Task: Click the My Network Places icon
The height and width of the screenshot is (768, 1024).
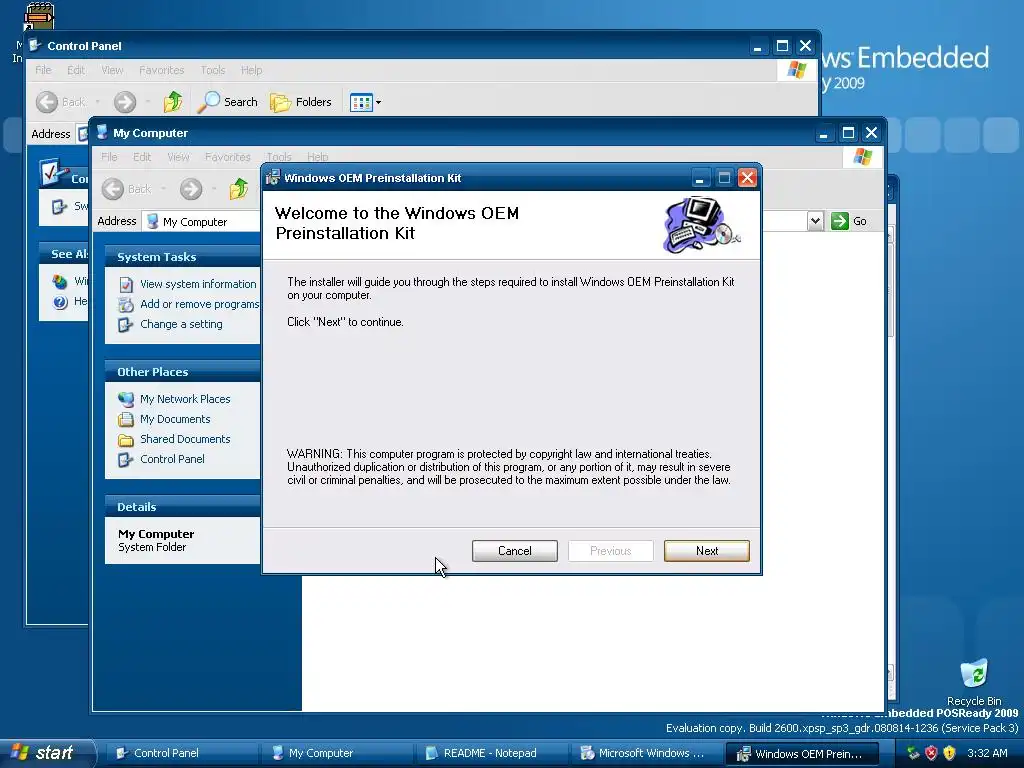Action: pyautogui.click(x=125, y=399)
